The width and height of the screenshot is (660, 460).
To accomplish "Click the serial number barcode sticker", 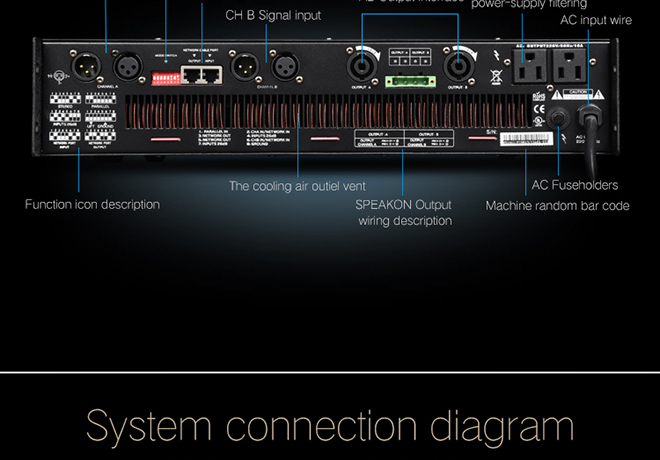I will point(527,139).
